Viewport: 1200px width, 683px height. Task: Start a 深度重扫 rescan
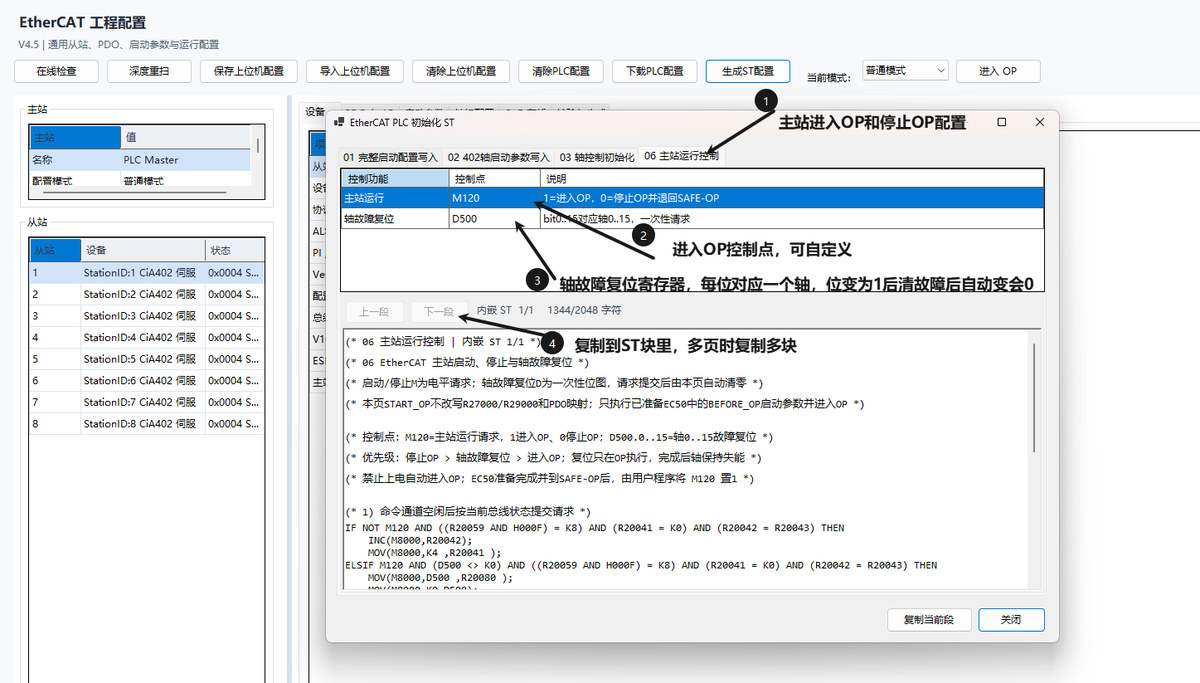tap(151, 71)
